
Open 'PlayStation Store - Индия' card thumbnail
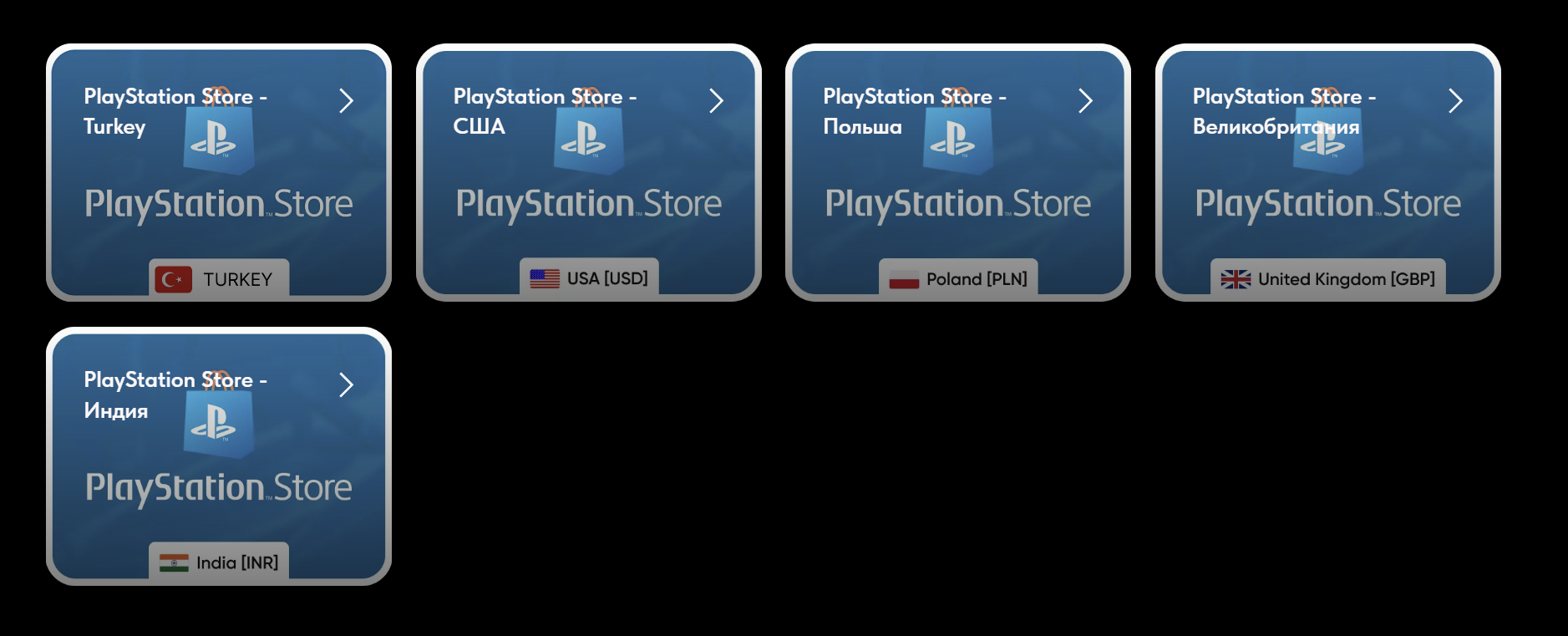click(219, 456)
